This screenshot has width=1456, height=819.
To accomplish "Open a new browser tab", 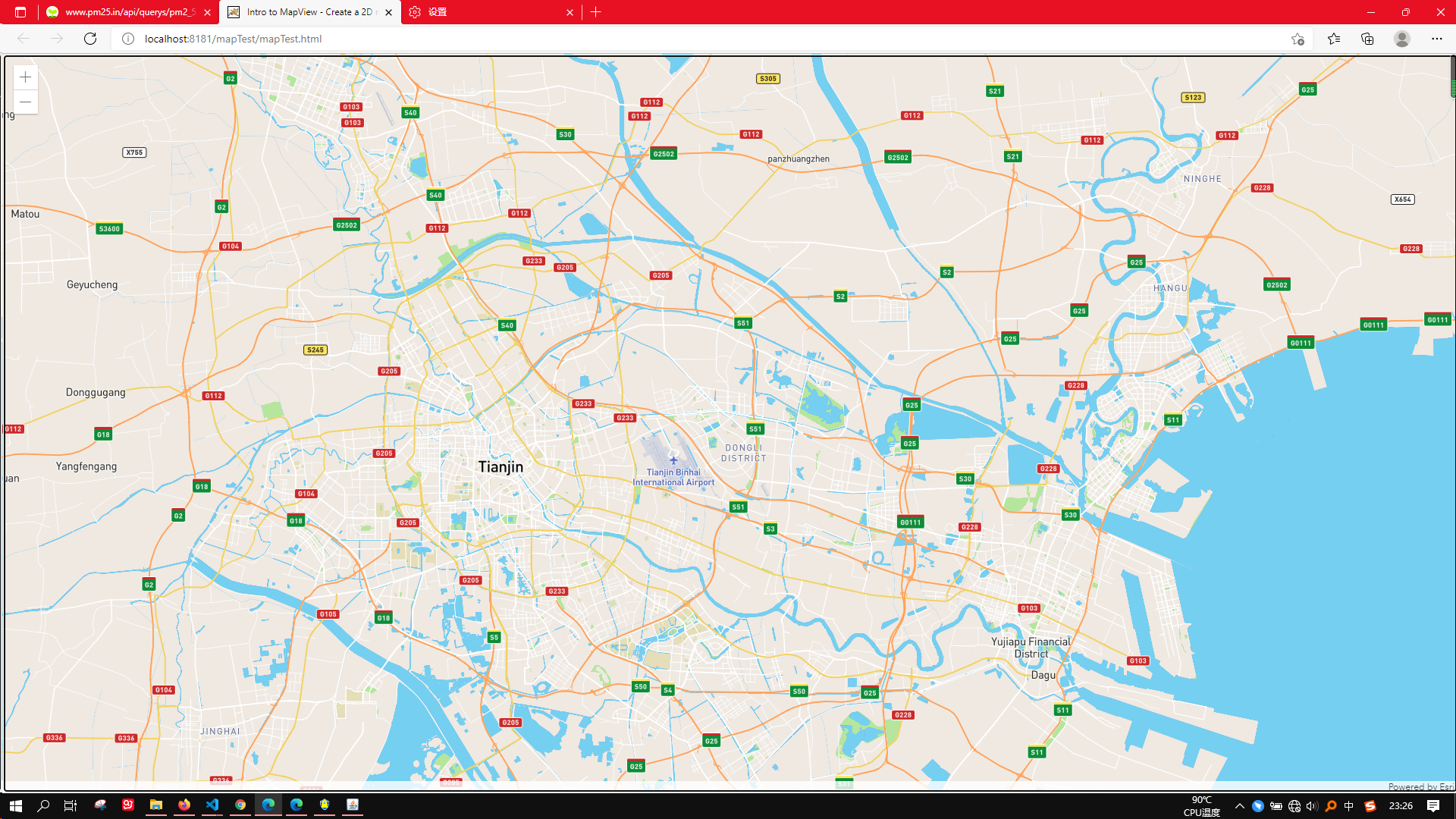I will point(596,12).
